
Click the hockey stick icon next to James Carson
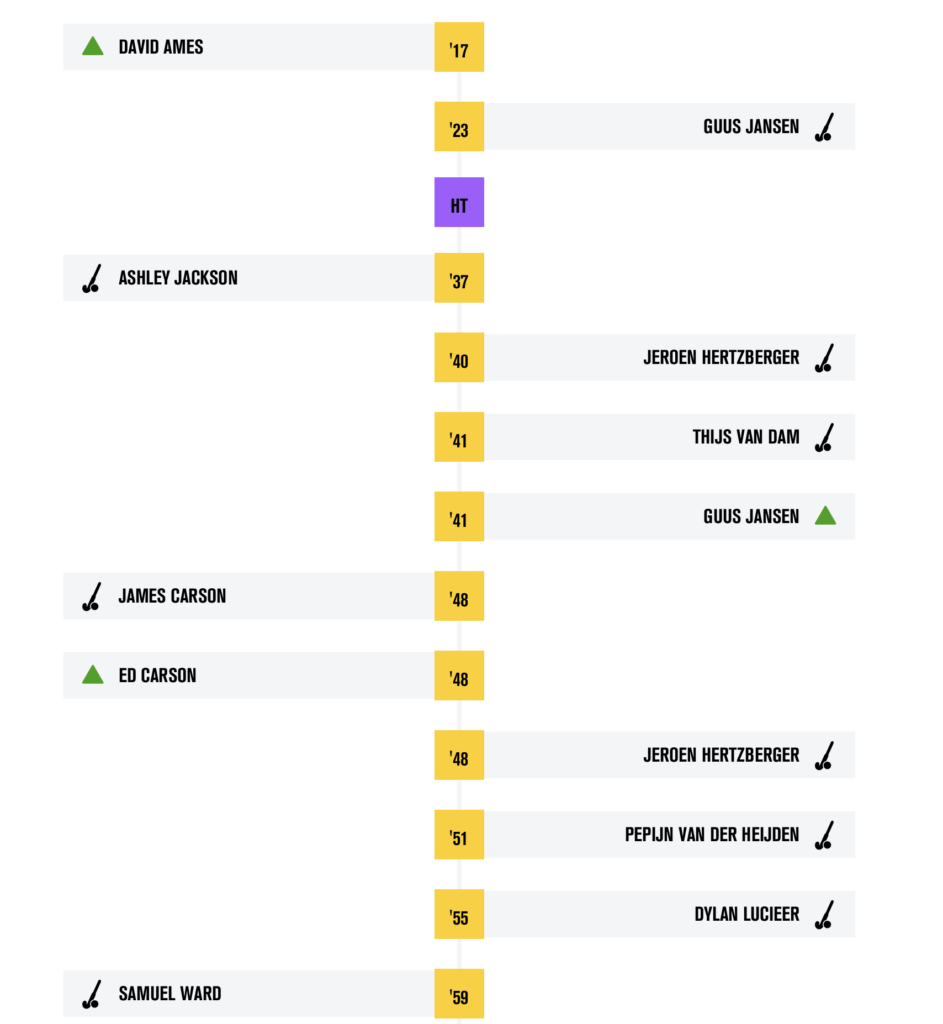point(92,596)
